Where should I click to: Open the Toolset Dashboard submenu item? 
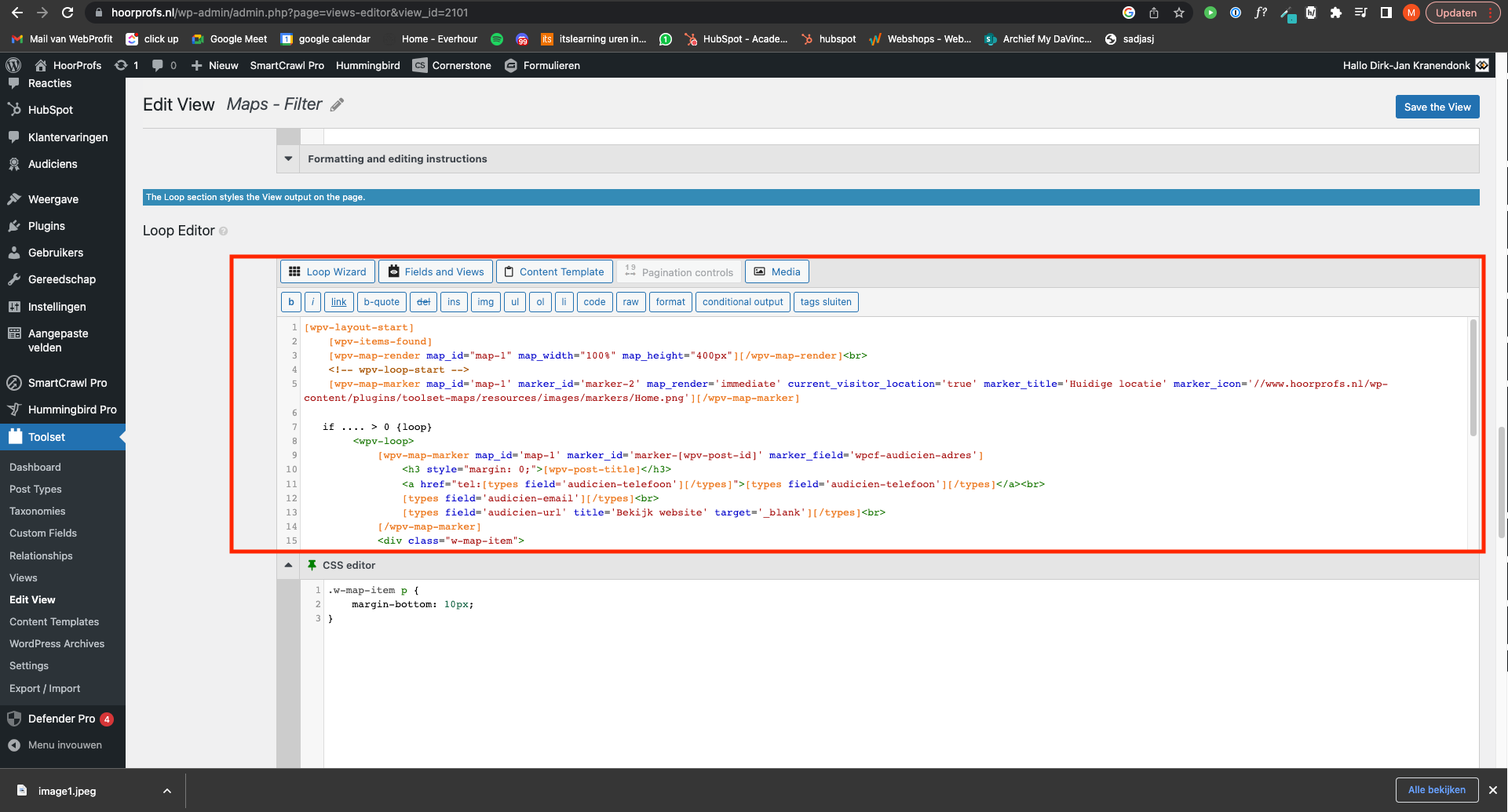(x=35, y=467)
